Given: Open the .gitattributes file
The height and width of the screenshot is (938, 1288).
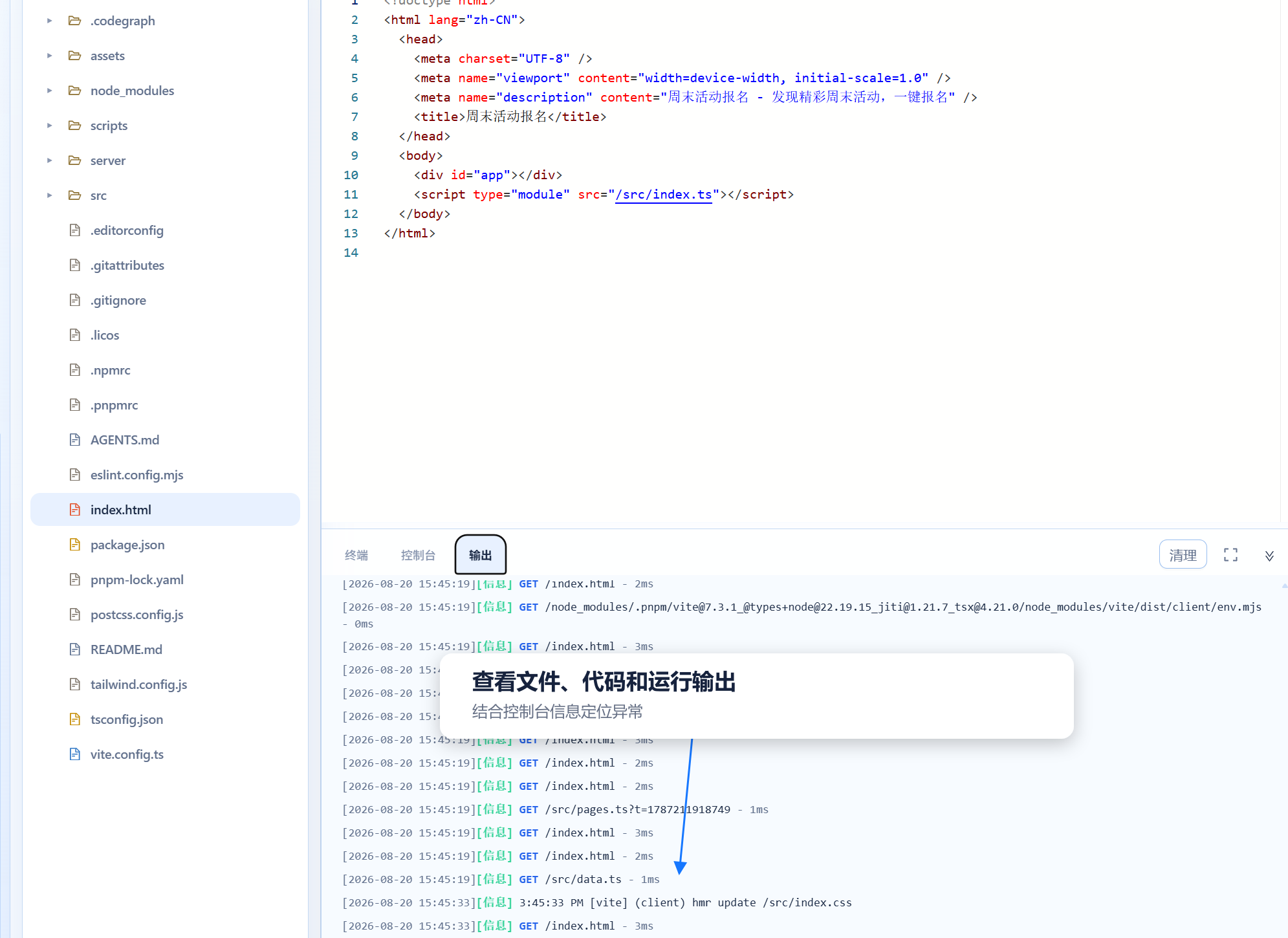Looking at the screenshot, I should (x=127, y=265).
